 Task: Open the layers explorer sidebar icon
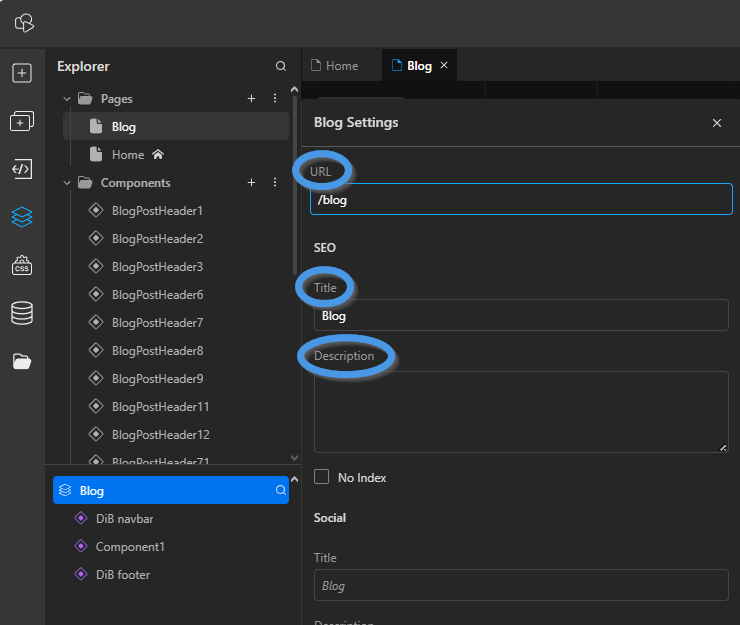[22, 217]
